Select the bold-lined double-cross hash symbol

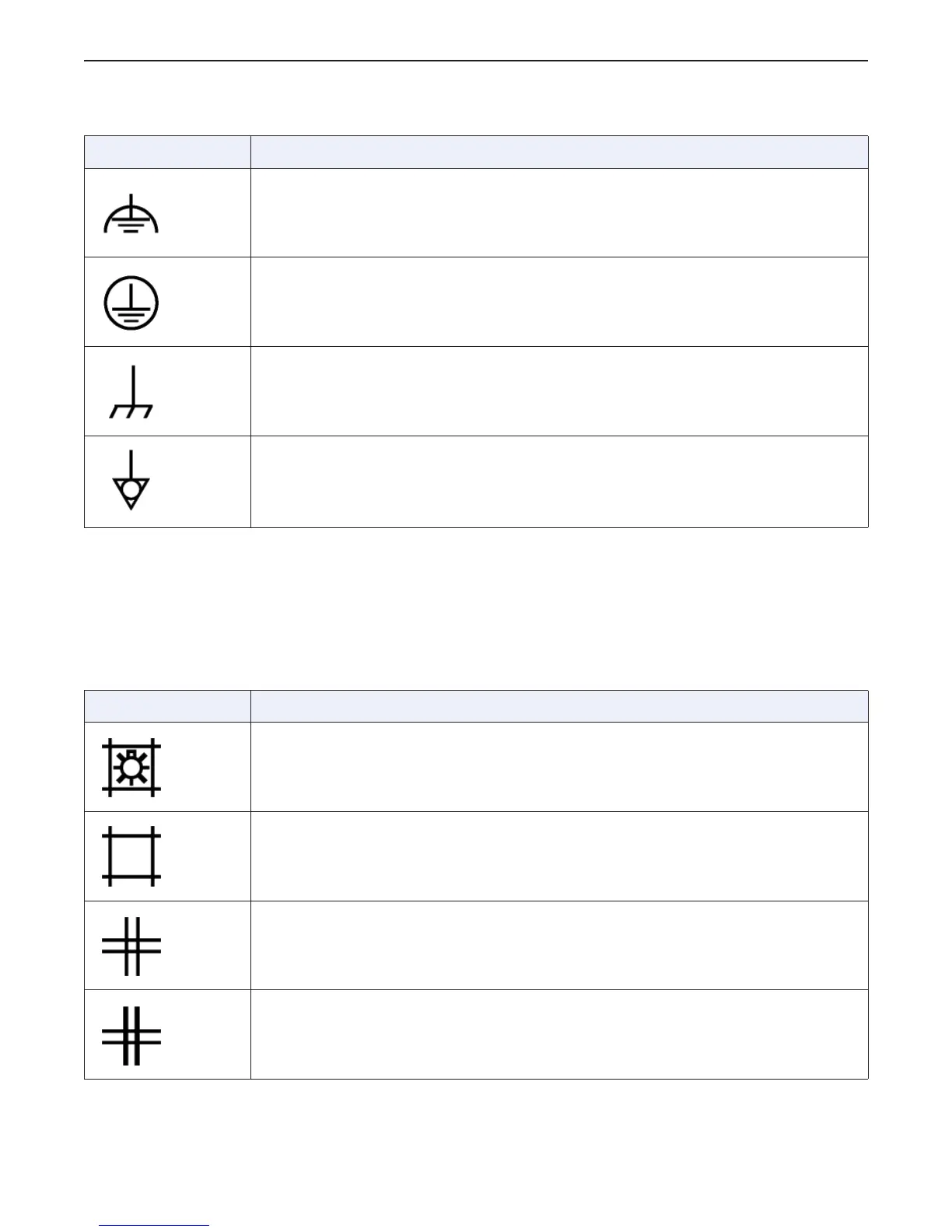(131, 1035)
